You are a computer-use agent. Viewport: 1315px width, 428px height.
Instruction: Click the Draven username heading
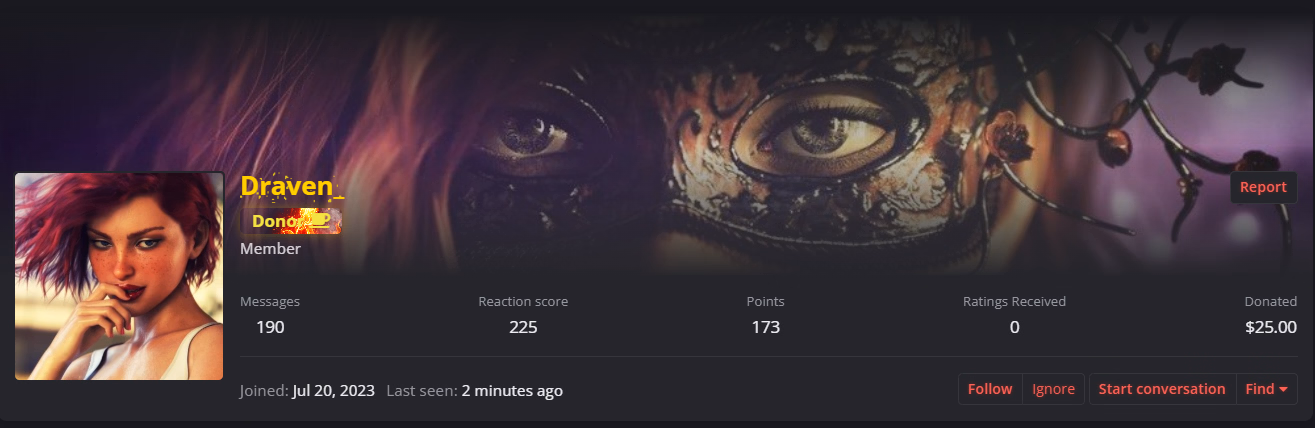[286, 186]
